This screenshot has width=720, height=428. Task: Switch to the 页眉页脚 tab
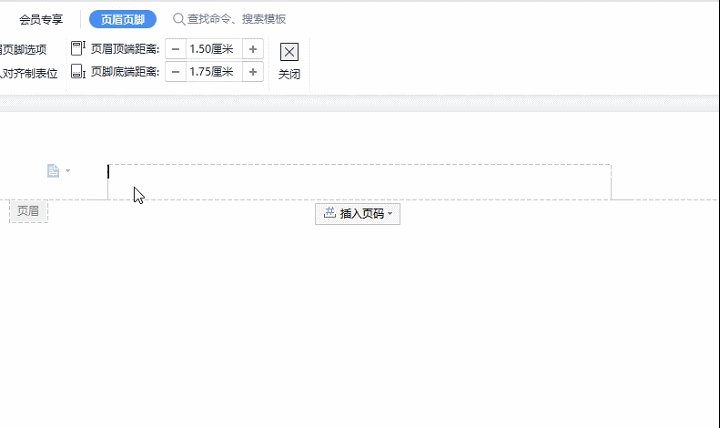[122, 19]
